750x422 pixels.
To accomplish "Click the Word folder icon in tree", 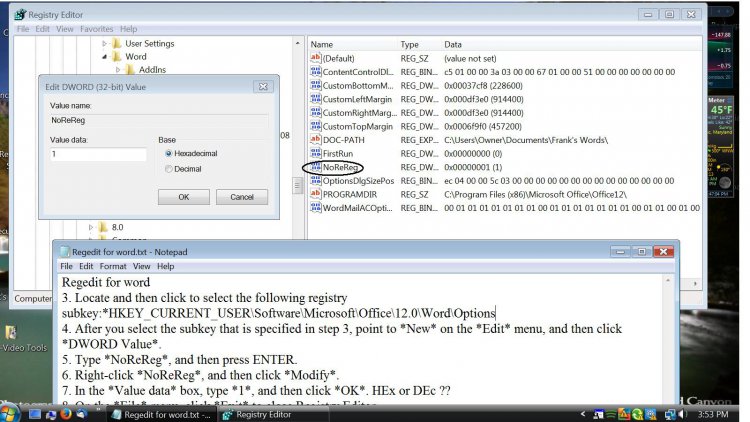I will 117,57.
